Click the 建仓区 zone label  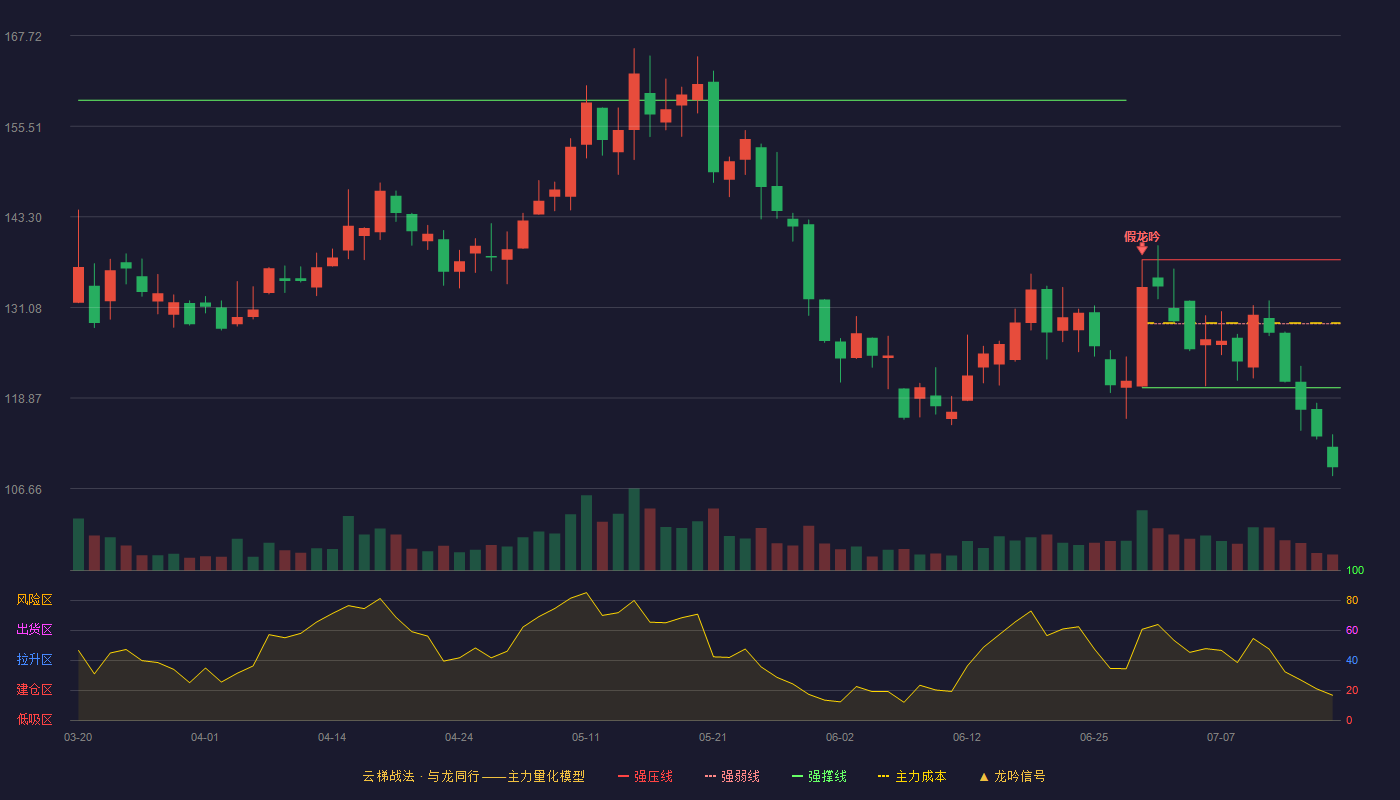pyautogui.click(x=34, y=690)
